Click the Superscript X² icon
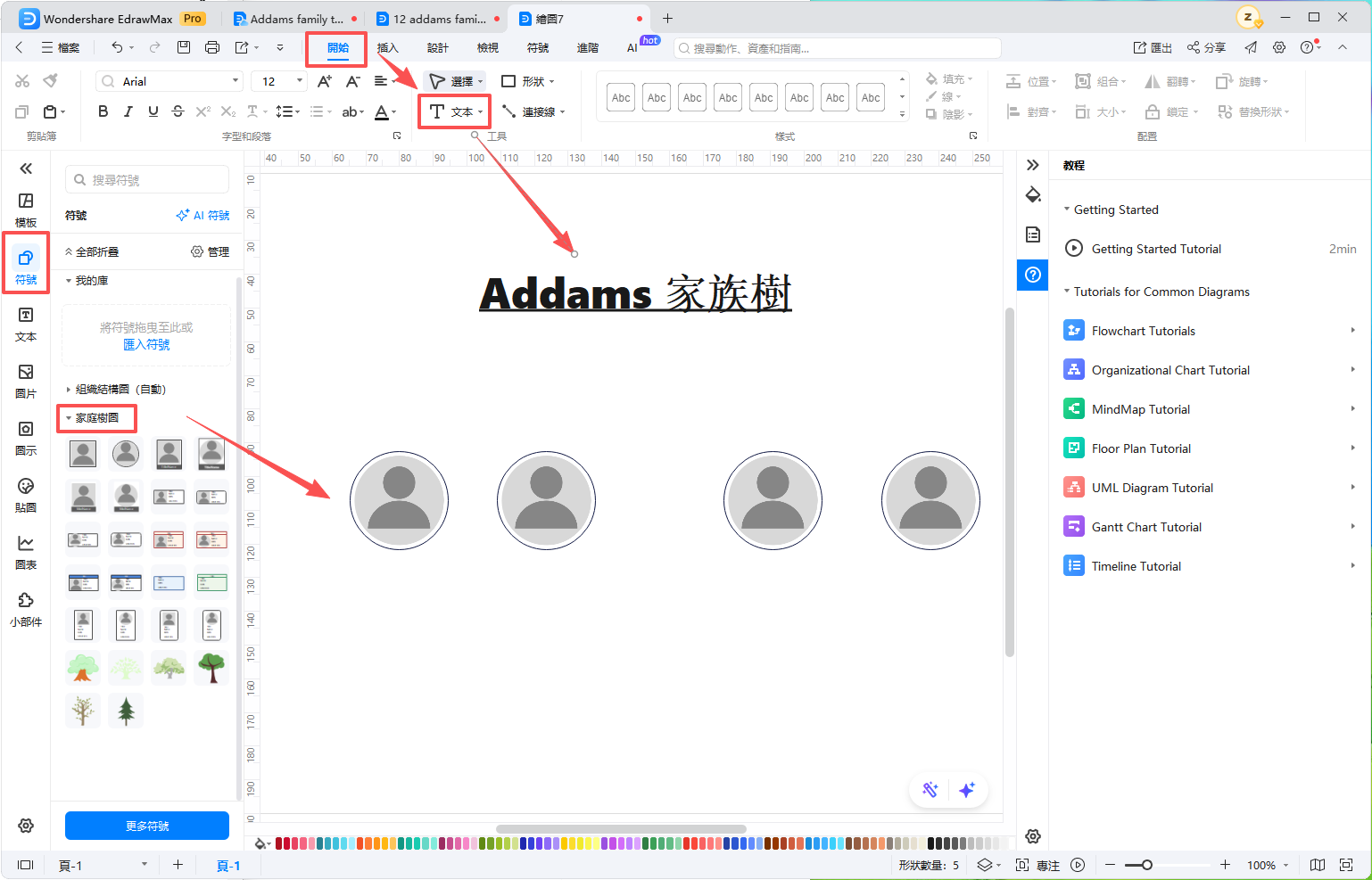Image resolution: width=1372 pixels, height=880 pixels. click(203, 111)
